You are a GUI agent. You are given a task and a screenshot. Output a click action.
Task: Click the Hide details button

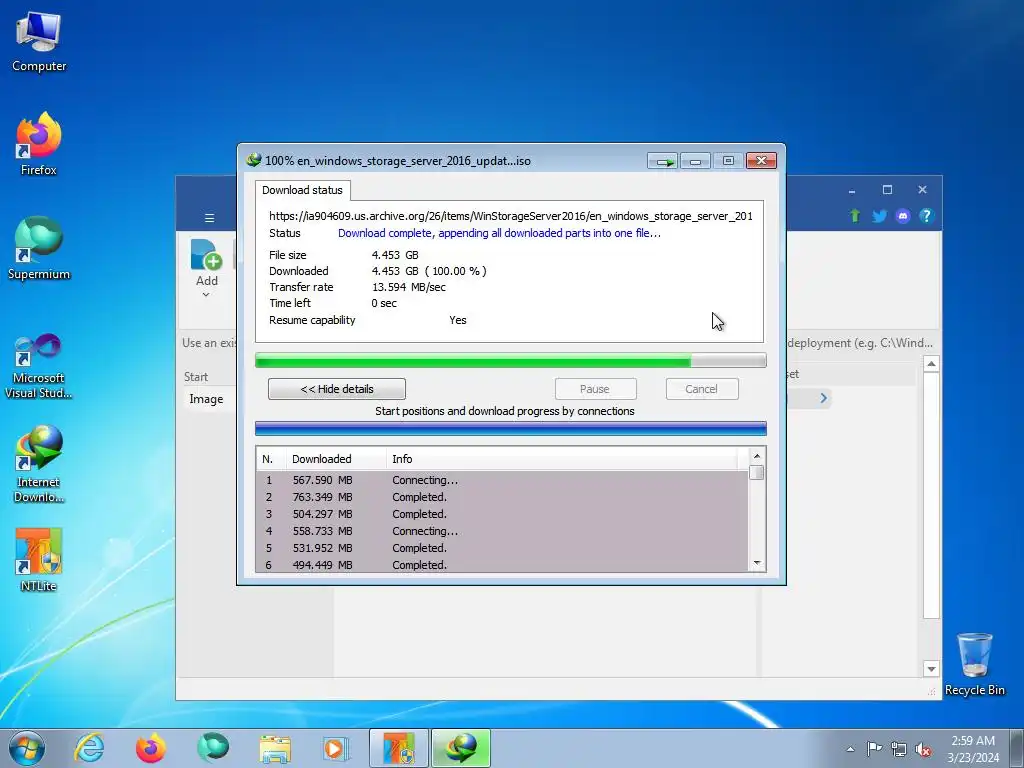337,389
